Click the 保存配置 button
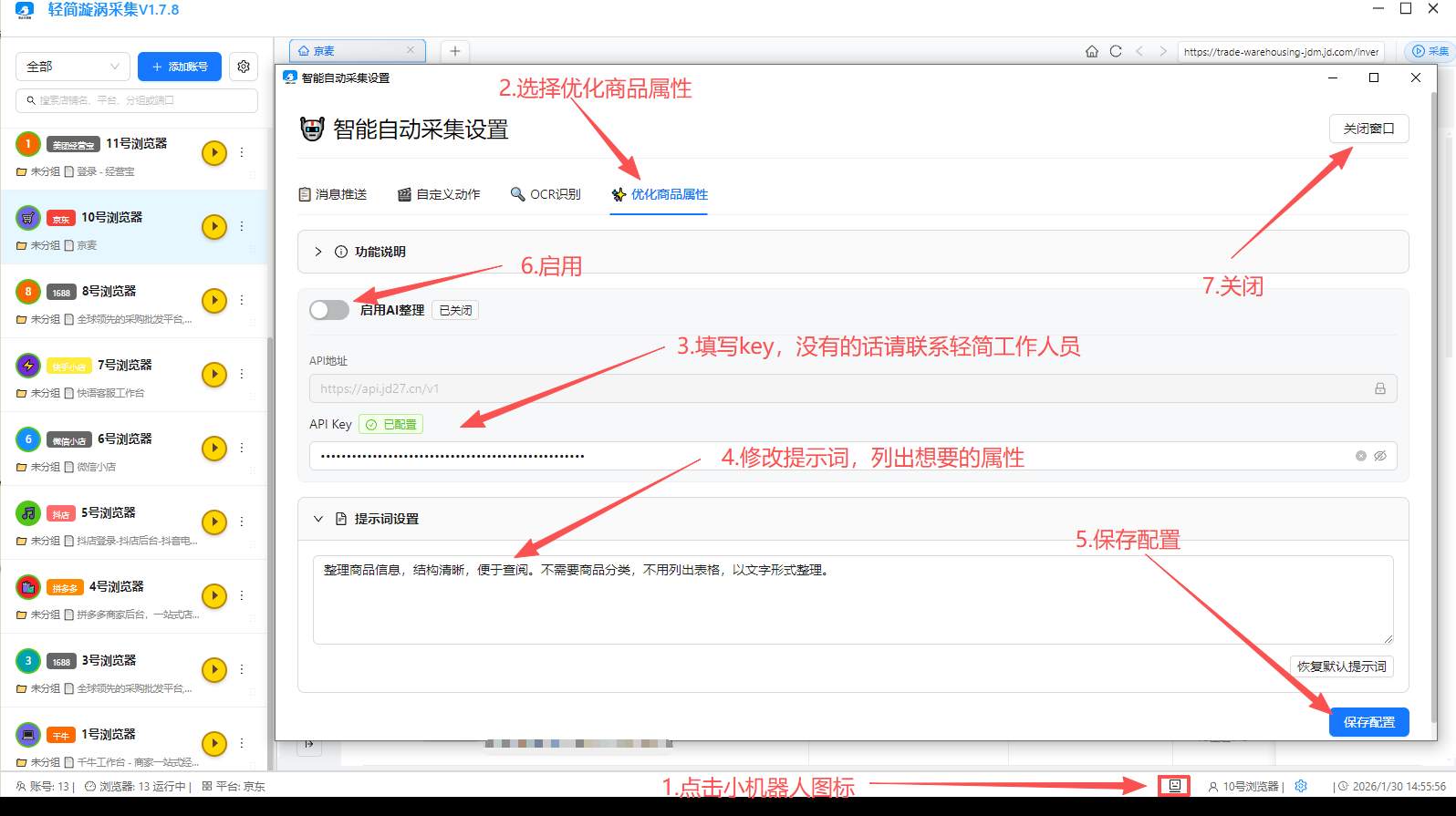This screenshot has height=816, width=1456. (x=1368, y=722)
